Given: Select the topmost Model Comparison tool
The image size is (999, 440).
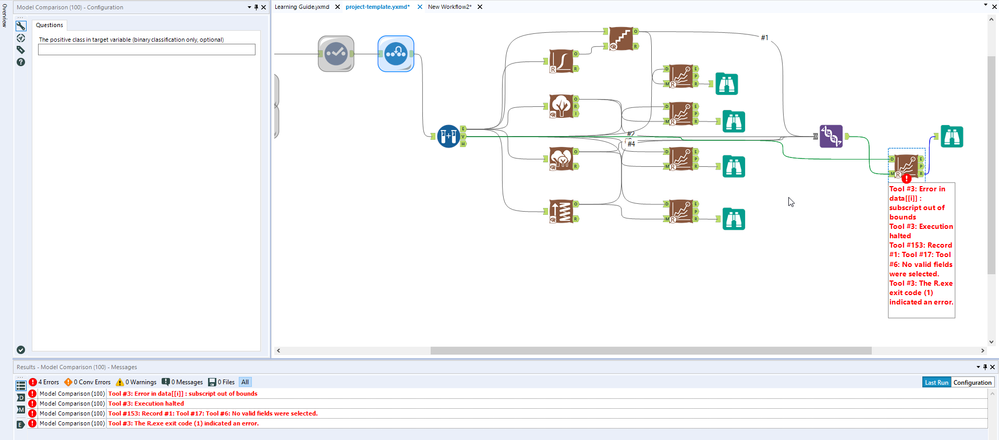Looking at the screenshot, I should [680, 76].
